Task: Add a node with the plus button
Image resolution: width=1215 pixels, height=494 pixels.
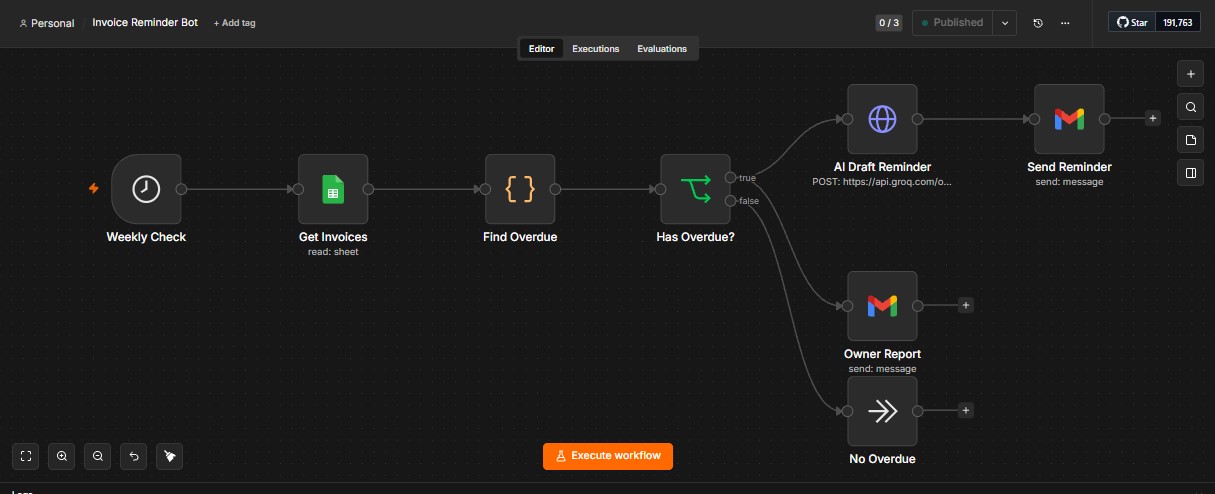Action: 1190,74
